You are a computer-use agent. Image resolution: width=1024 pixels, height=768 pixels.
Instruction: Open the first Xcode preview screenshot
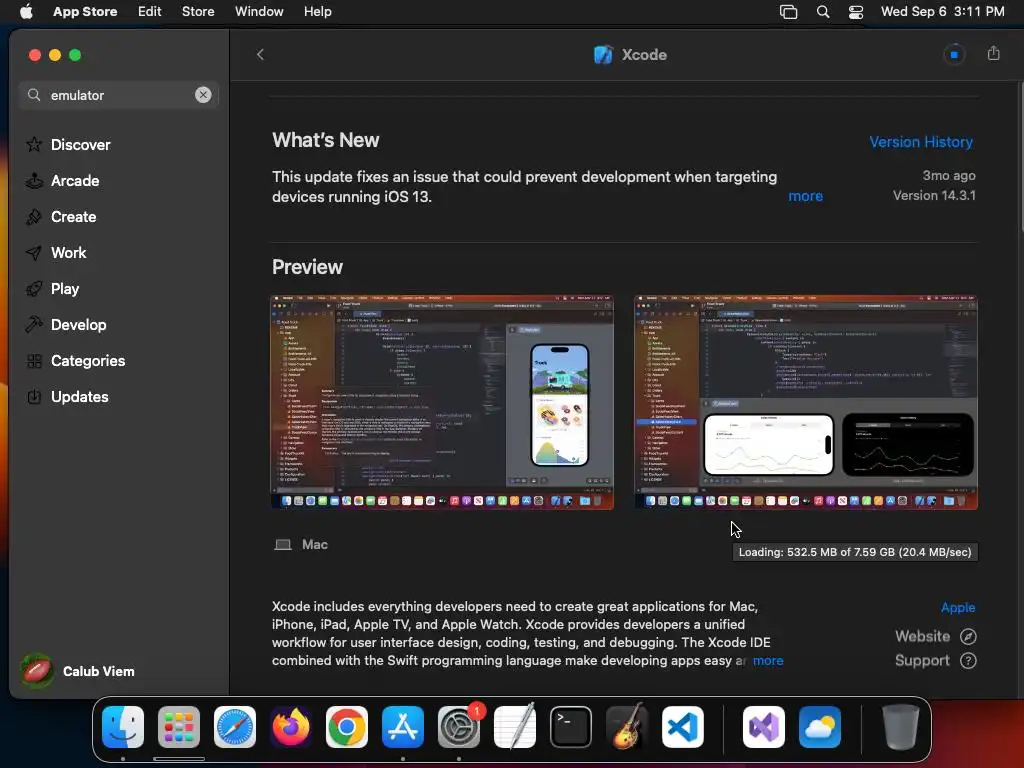click(x=442, y=402)
